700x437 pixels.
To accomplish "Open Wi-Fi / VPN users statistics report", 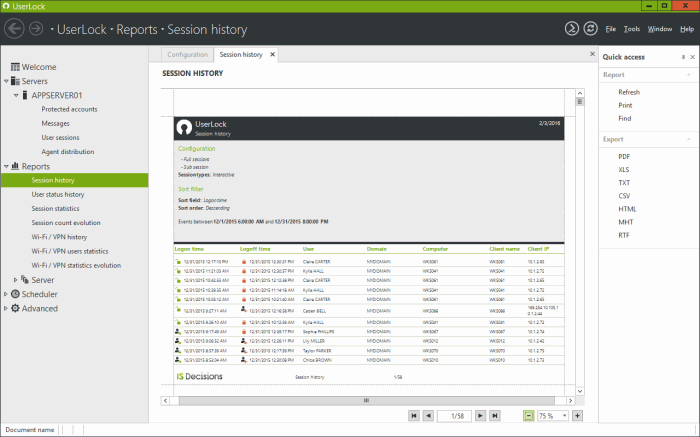I will 70,251.
